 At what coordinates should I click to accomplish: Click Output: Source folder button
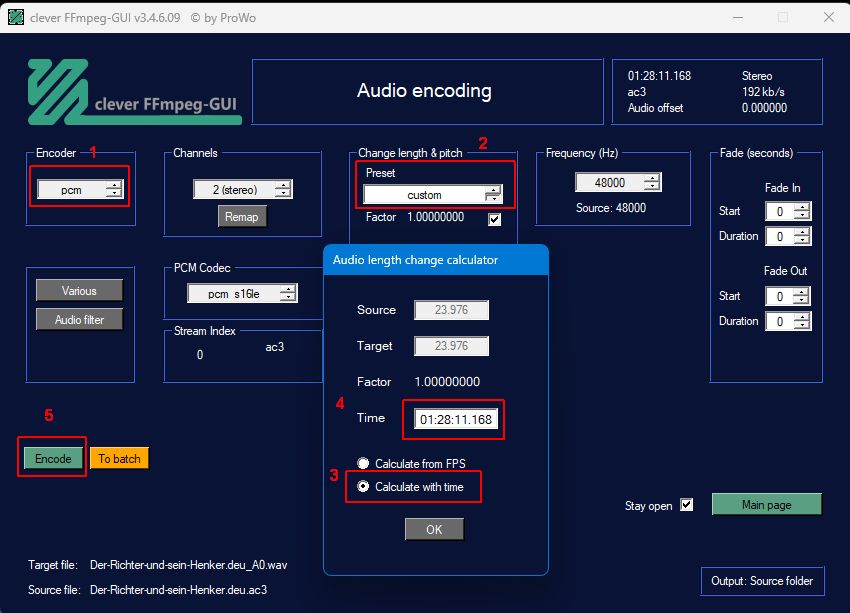[762, 581]
